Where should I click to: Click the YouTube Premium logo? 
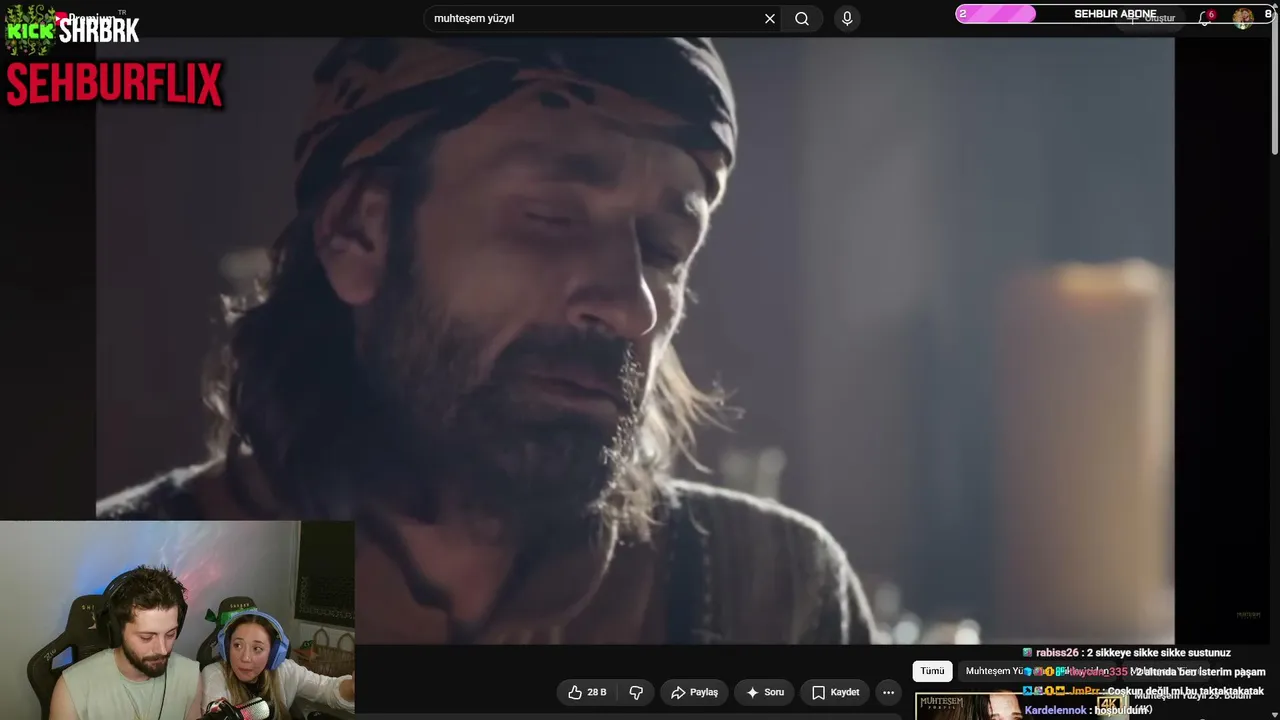click(85, 18)
